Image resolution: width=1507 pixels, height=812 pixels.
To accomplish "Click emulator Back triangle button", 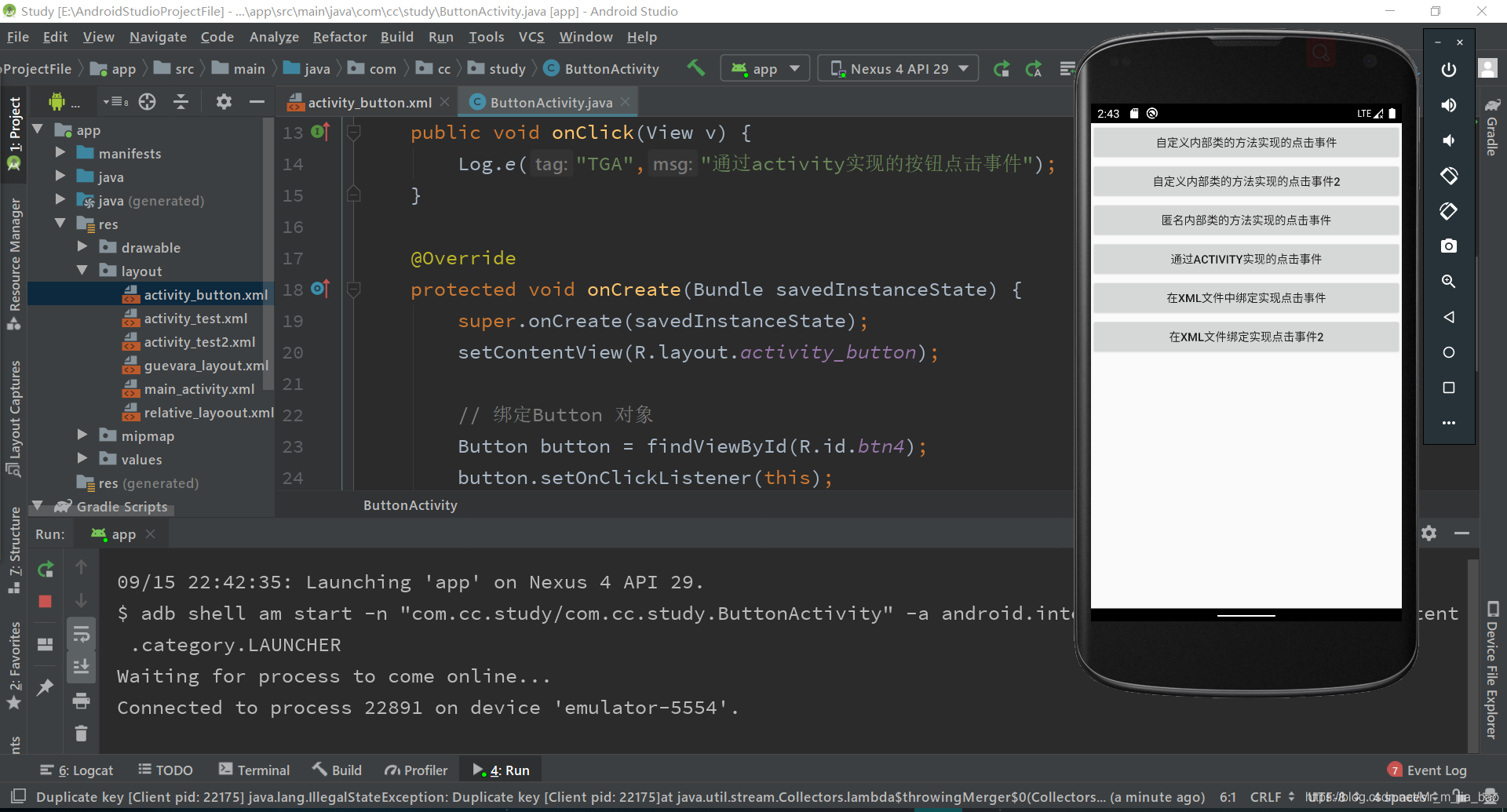I will (1449, 317).
